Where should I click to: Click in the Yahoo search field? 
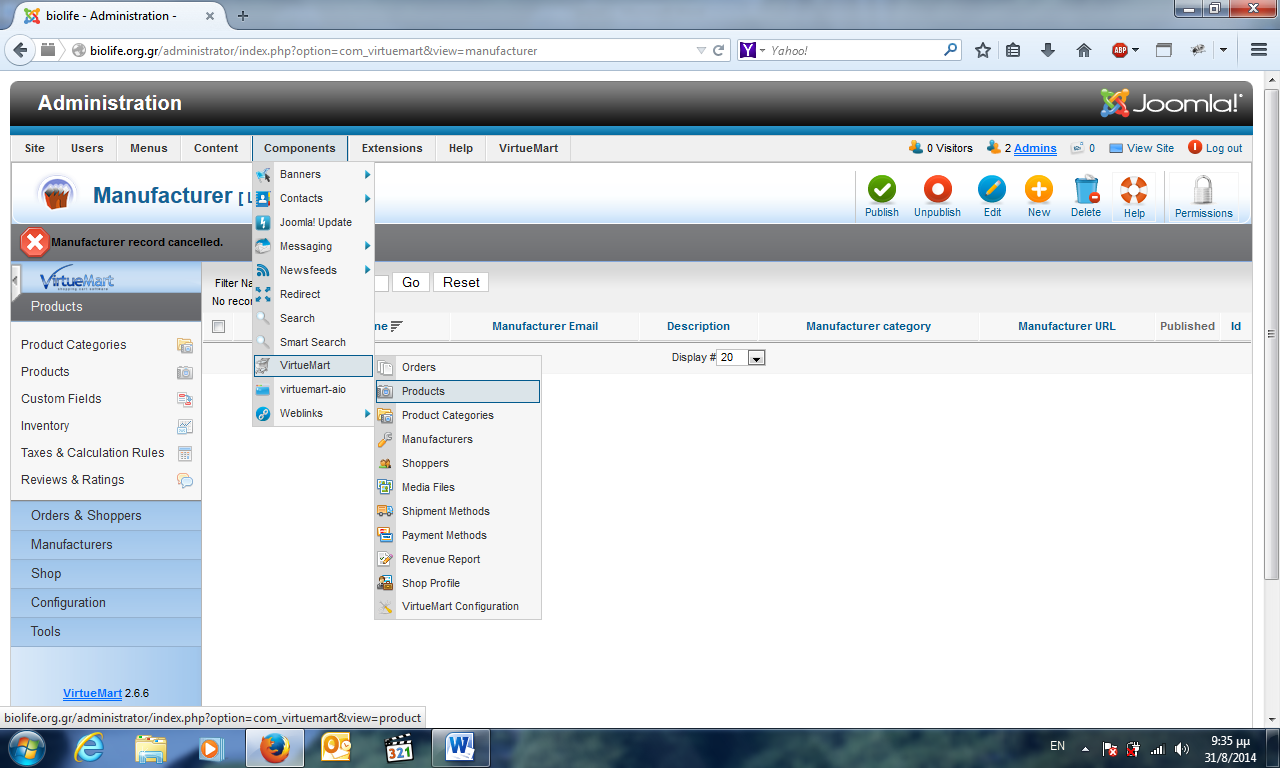(x=855, y=50)
